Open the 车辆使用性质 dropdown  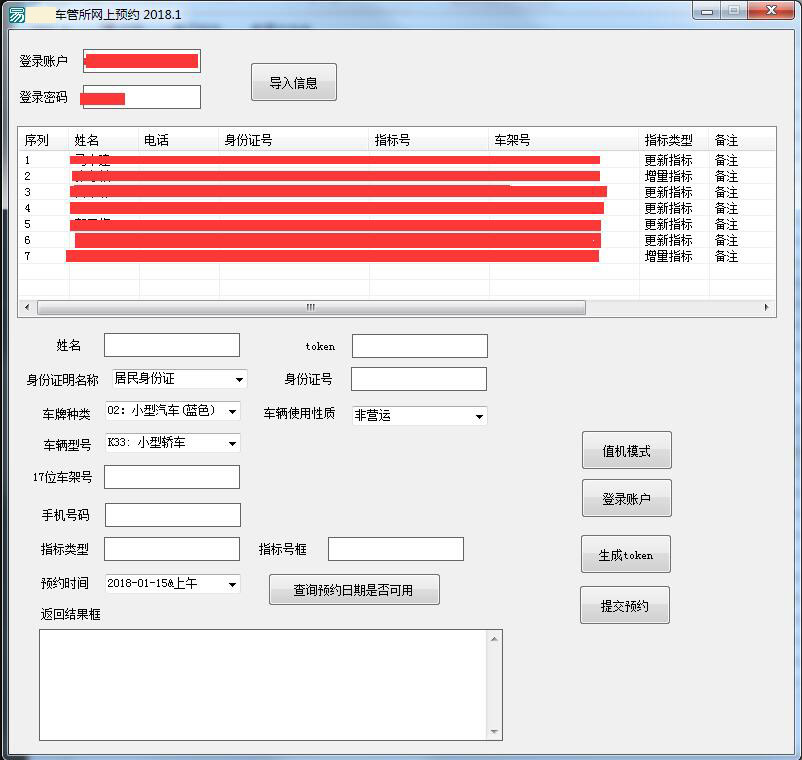point(479,416)
